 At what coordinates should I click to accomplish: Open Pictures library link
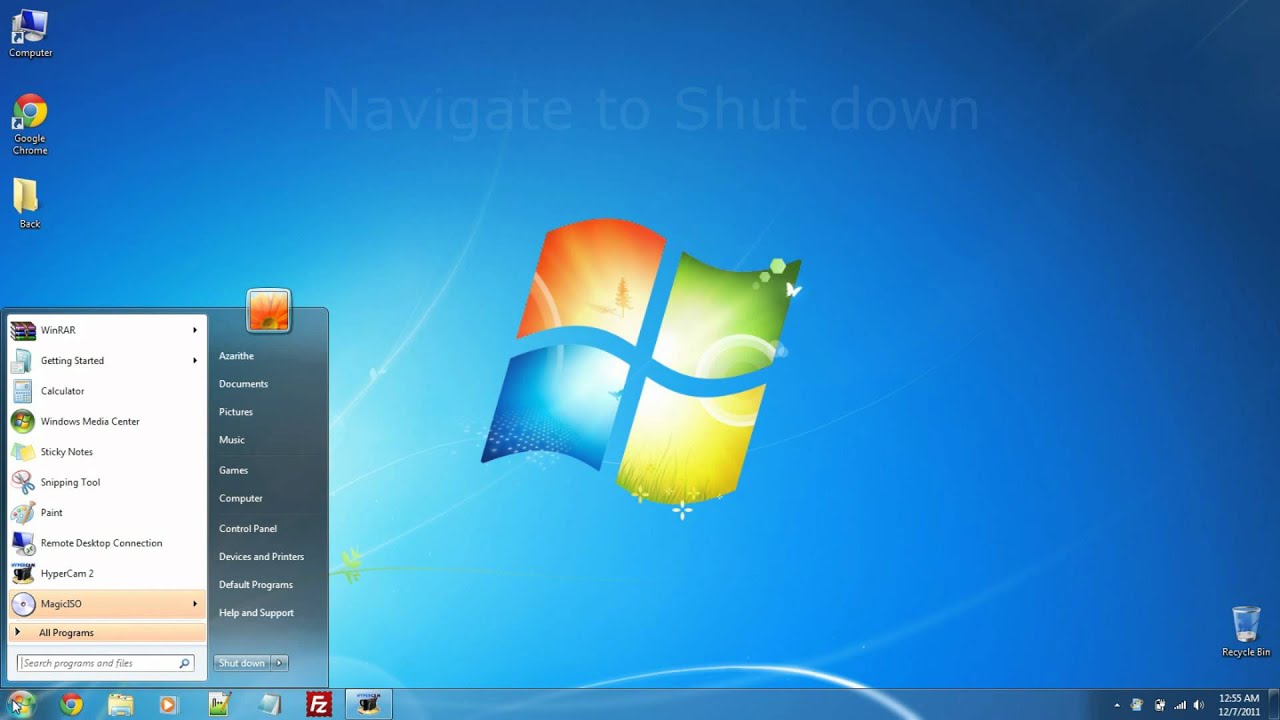(x=236, y=412)
